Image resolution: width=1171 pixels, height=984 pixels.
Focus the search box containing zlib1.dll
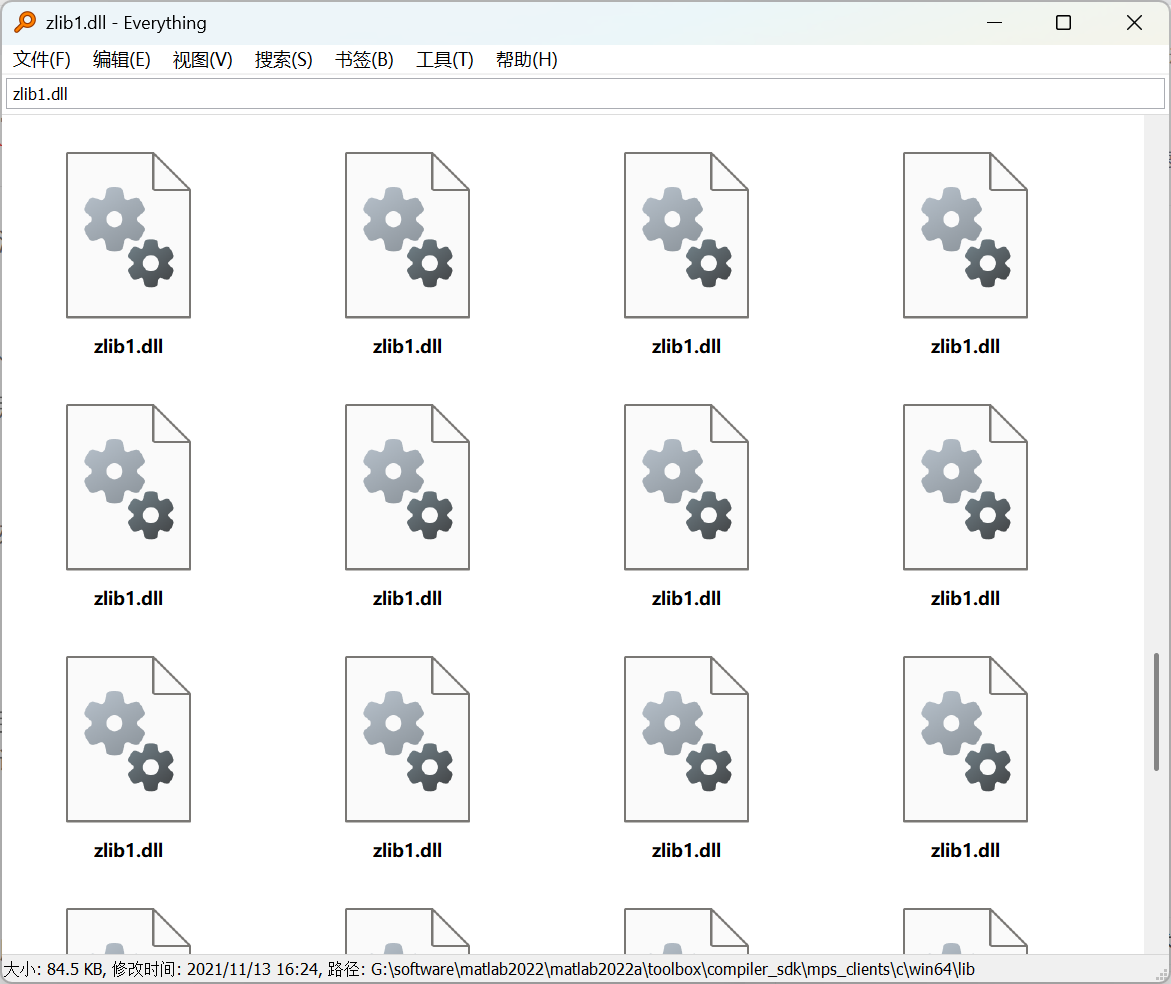pyautogui.click(x=586, y=94)
